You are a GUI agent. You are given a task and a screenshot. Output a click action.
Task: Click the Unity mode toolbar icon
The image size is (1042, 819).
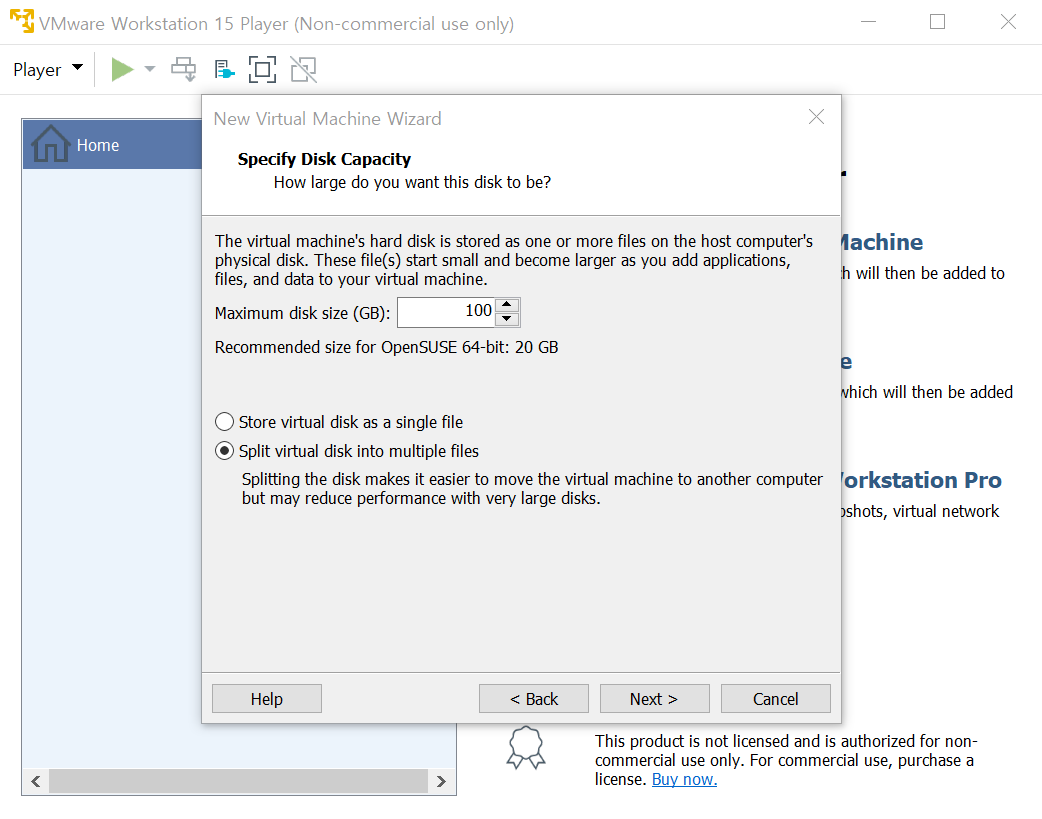coord(304,69)
